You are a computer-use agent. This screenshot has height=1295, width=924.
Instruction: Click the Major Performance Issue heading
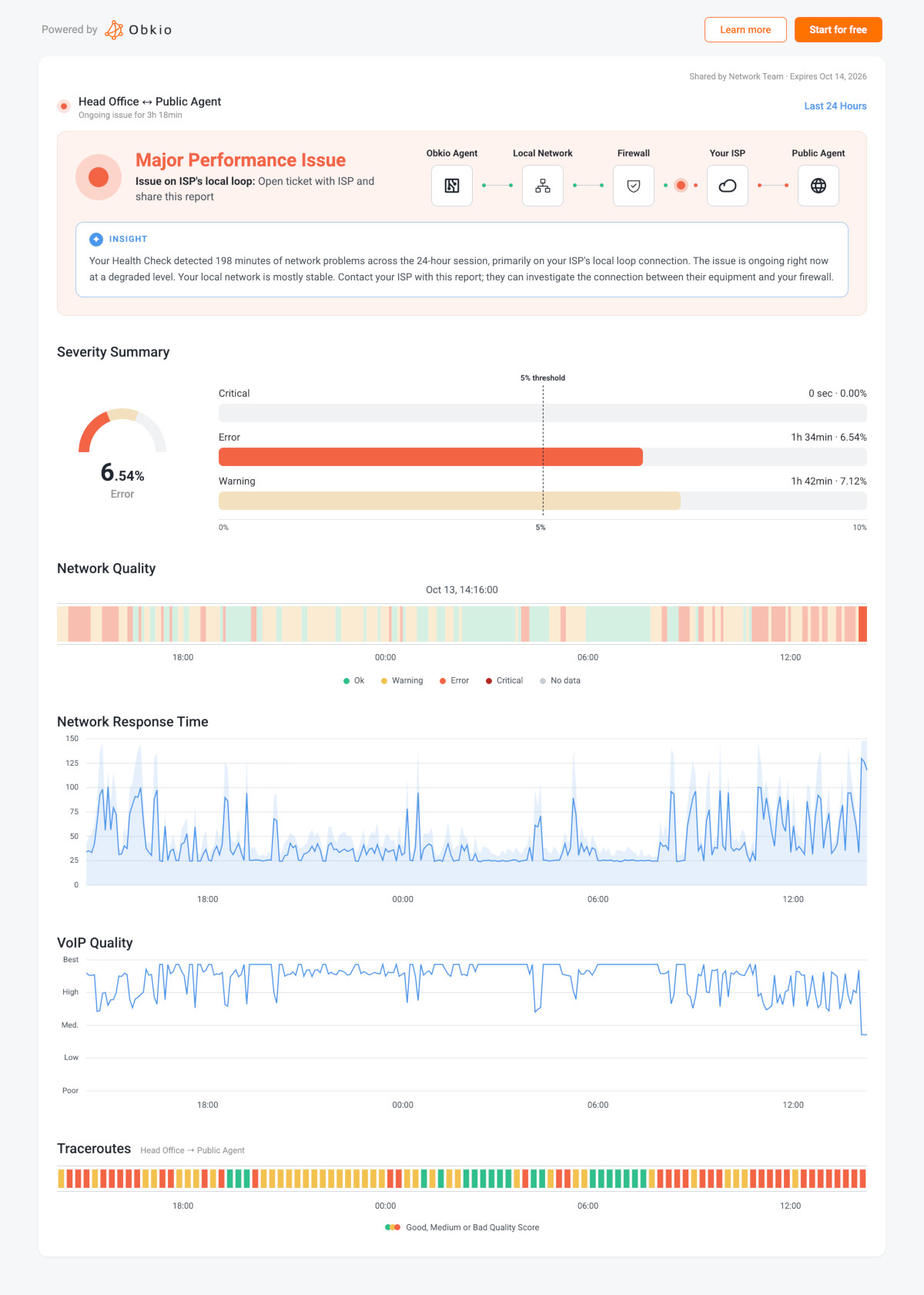click(241, 160)
